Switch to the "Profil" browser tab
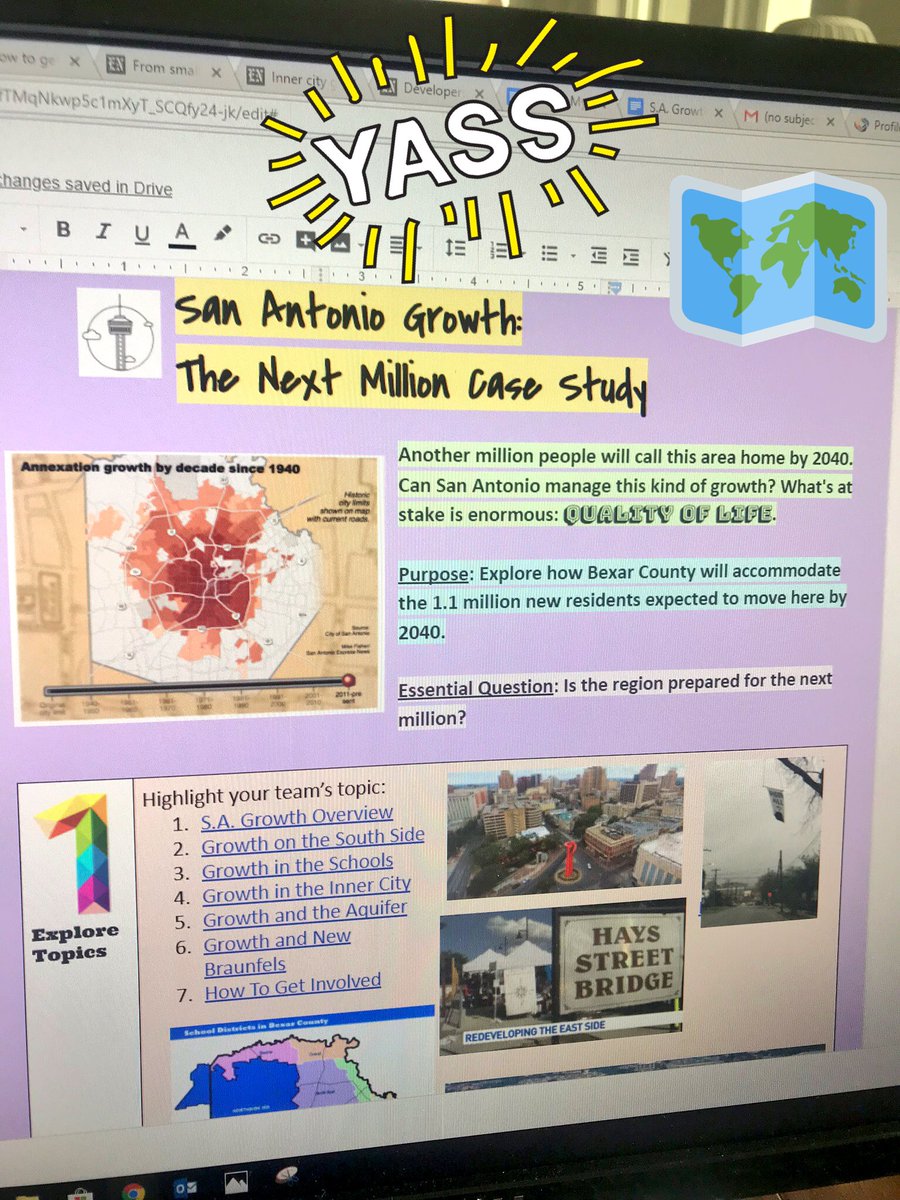This screenshot has height=1200, width=900. pos(878,125)
